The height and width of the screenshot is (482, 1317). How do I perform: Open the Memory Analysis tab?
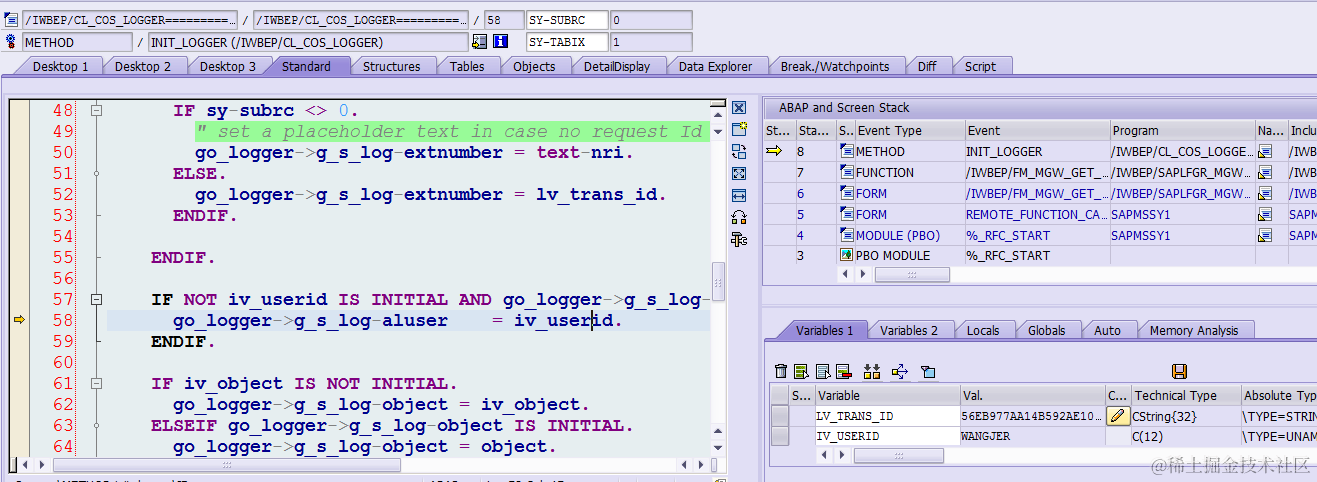click(1194, 330)
